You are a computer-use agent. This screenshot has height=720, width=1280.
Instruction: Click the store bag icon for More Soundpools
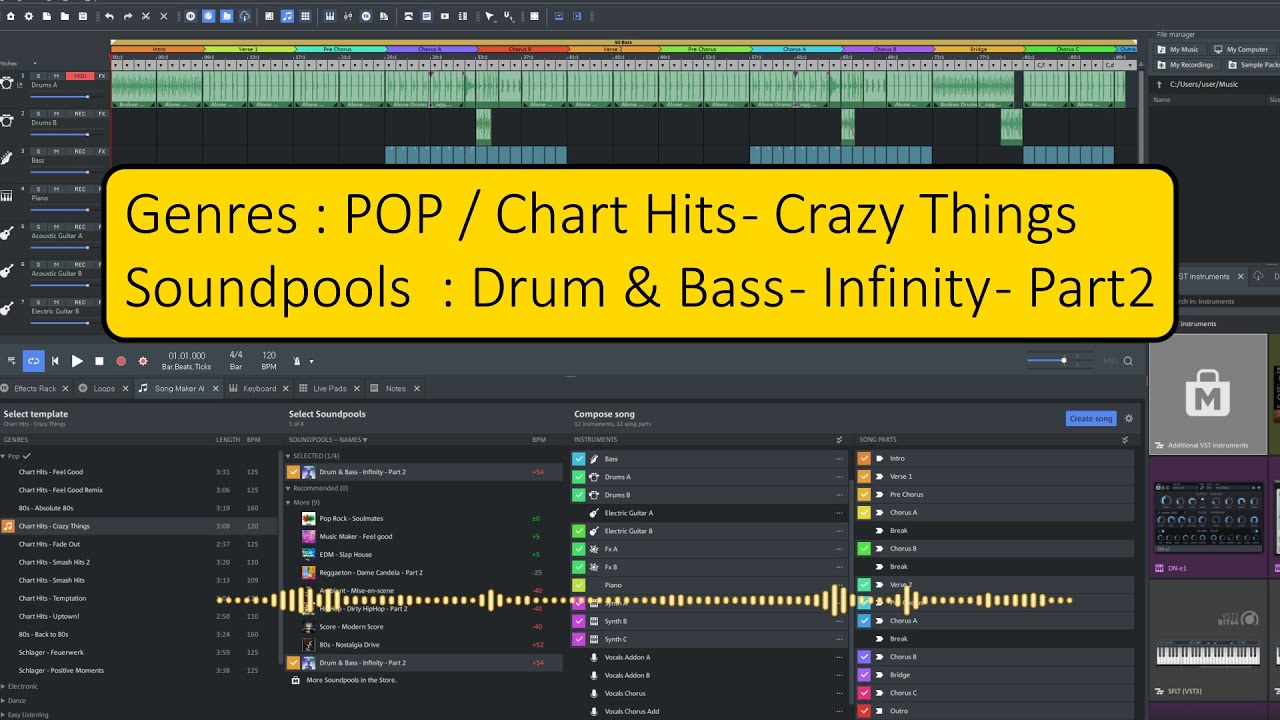click(x=295, y=680)
